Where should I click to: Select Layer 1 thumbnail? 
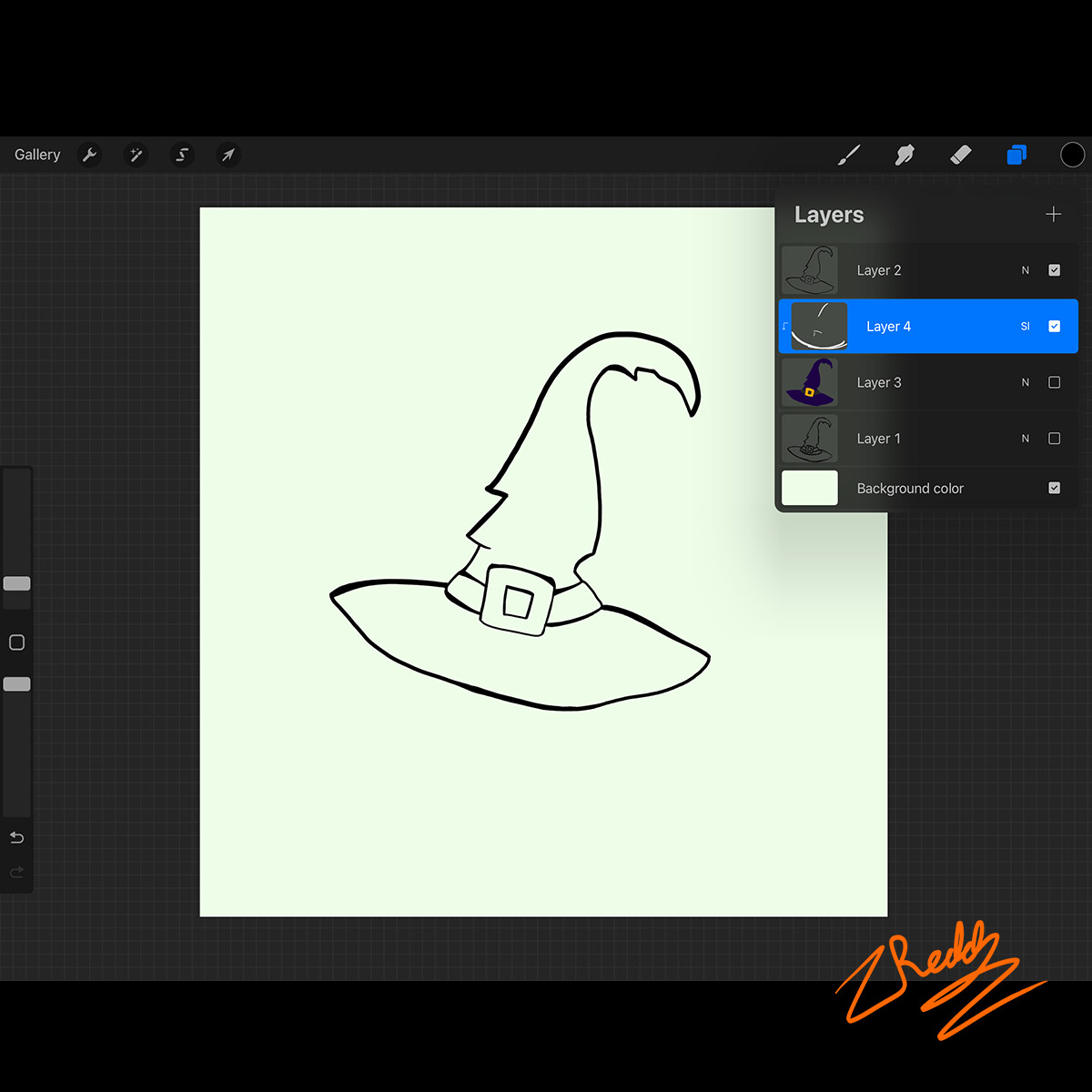pos(810,439)
